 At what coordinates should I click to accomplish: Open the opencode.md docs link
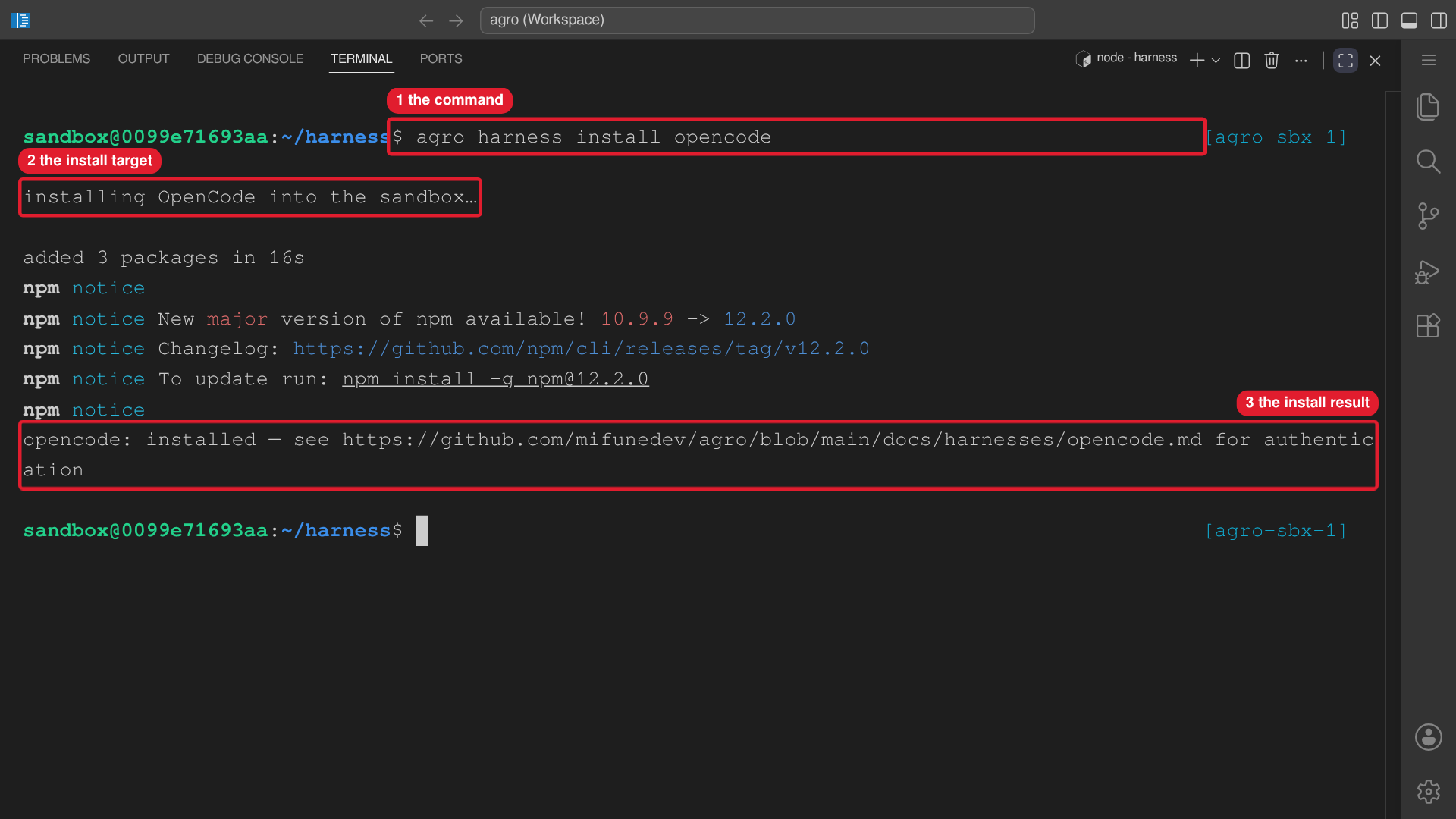click(771, 440)
